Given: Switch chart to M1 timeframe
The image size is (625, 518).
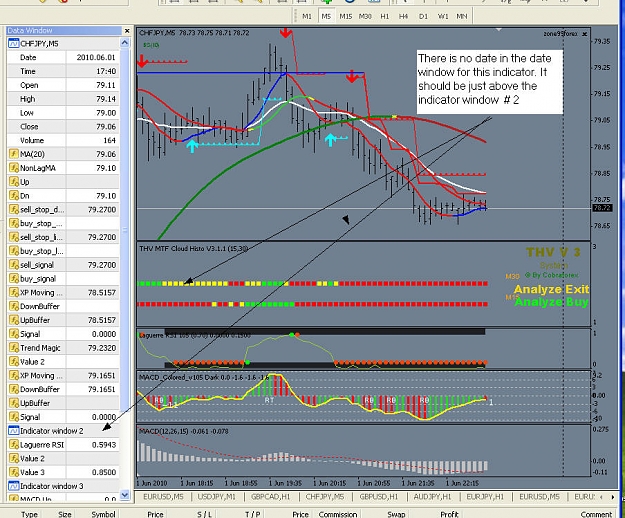Looking at the screenshot, I should 307,16.
